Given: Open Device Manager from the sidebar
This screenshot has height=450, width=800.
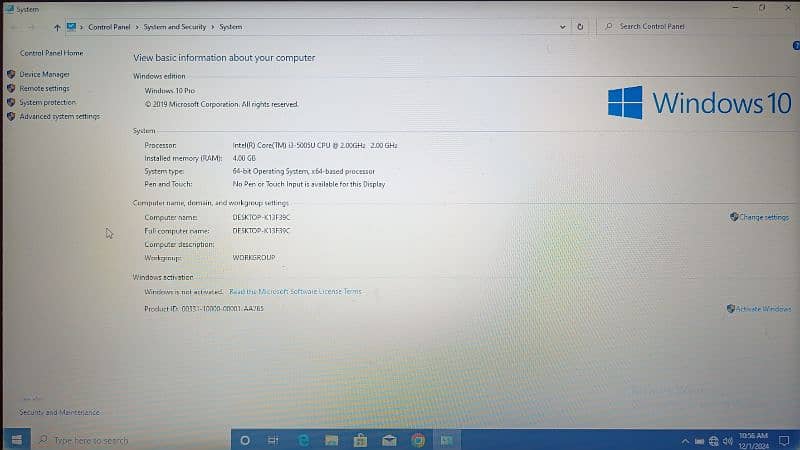Looking at the screenshot, I should pos(44,74).
